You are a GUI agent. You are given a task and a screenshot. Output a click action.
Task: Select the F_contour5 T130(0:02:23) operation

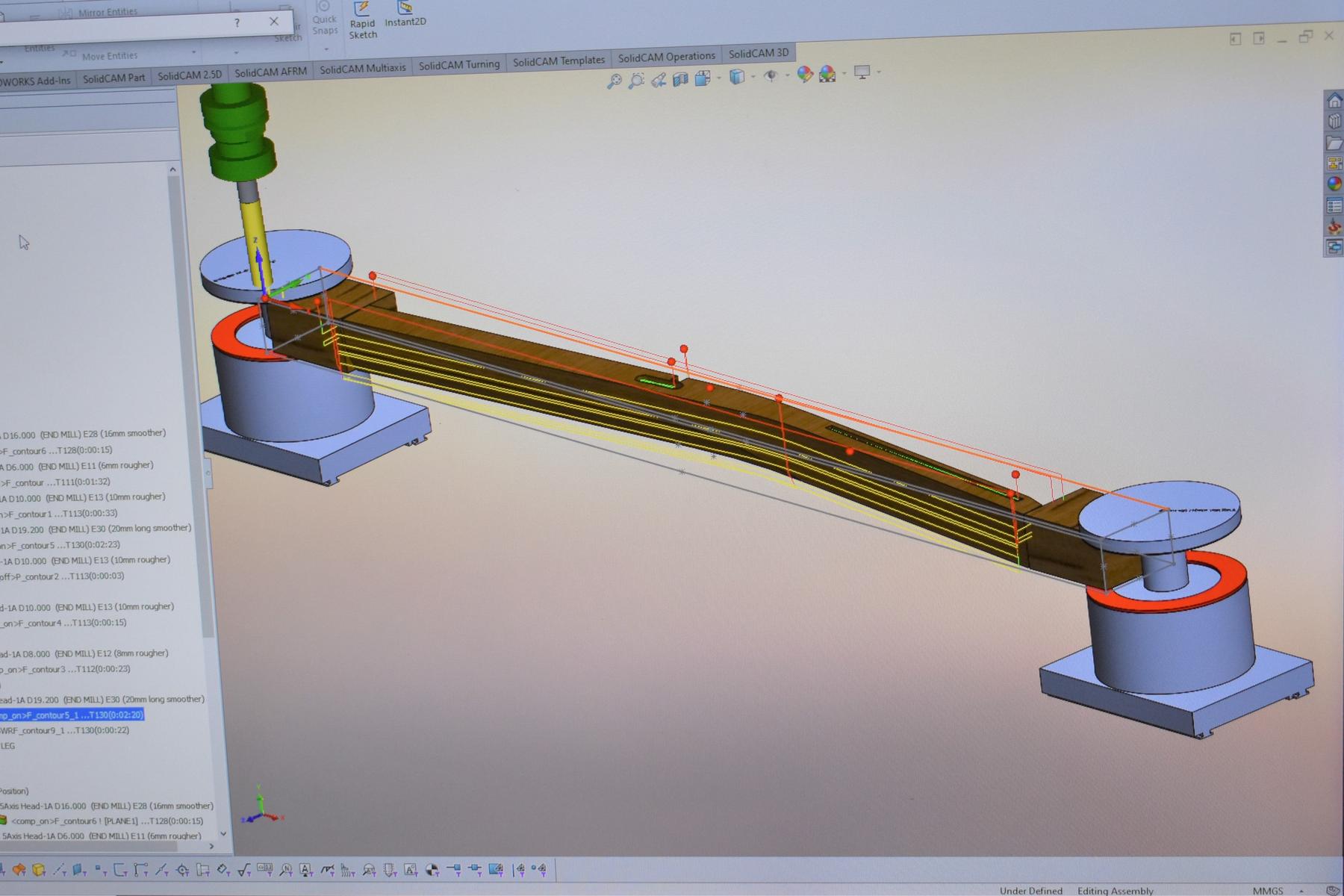[x=60, y=545]
